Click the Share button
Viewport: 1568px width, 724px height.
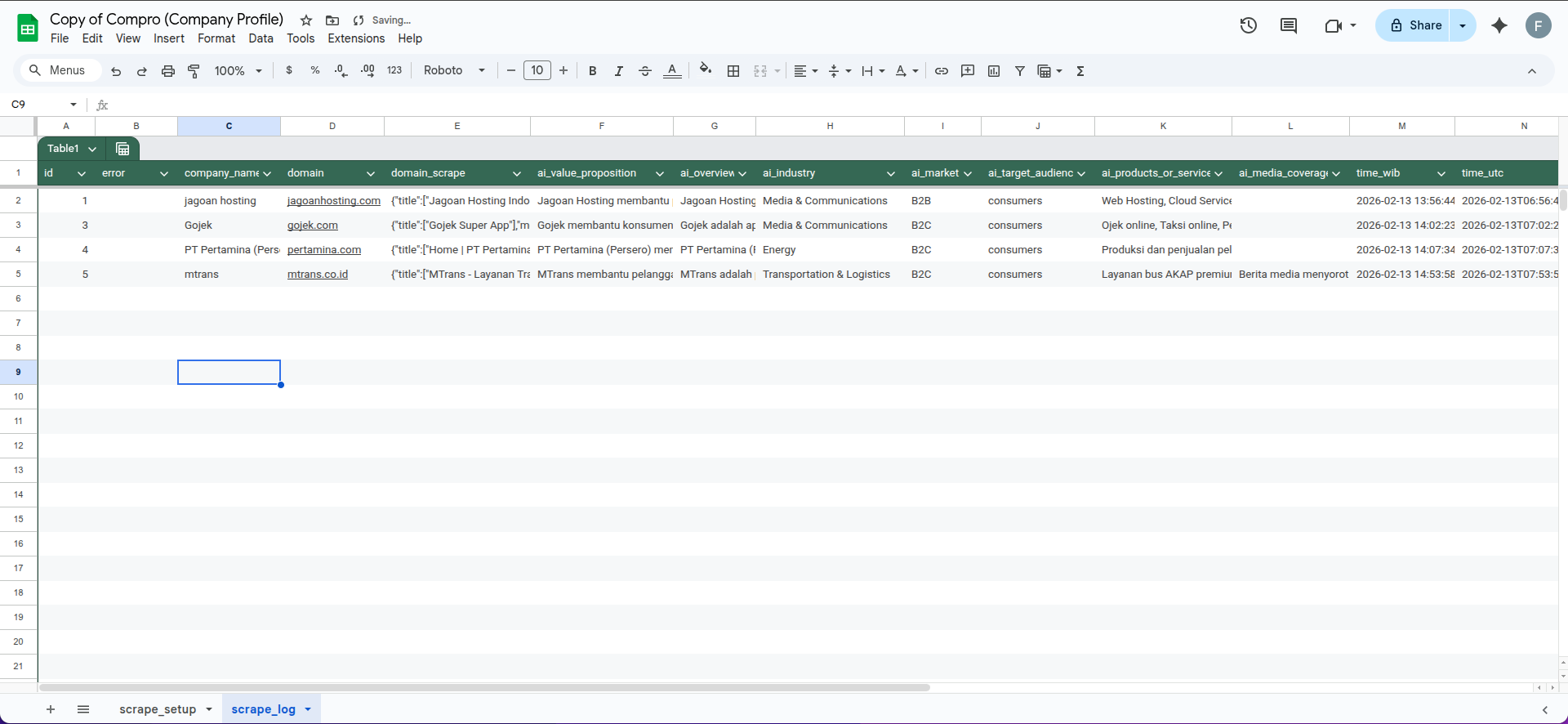(x=1415, y=25)
